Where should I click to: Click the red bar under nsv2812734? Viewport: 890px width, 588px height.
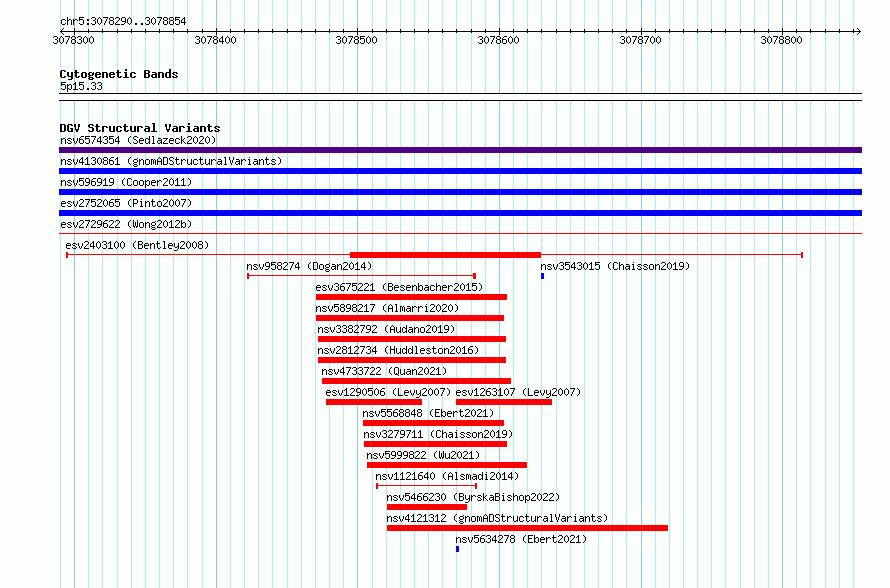pyautogui.click(x=412, y=360)
